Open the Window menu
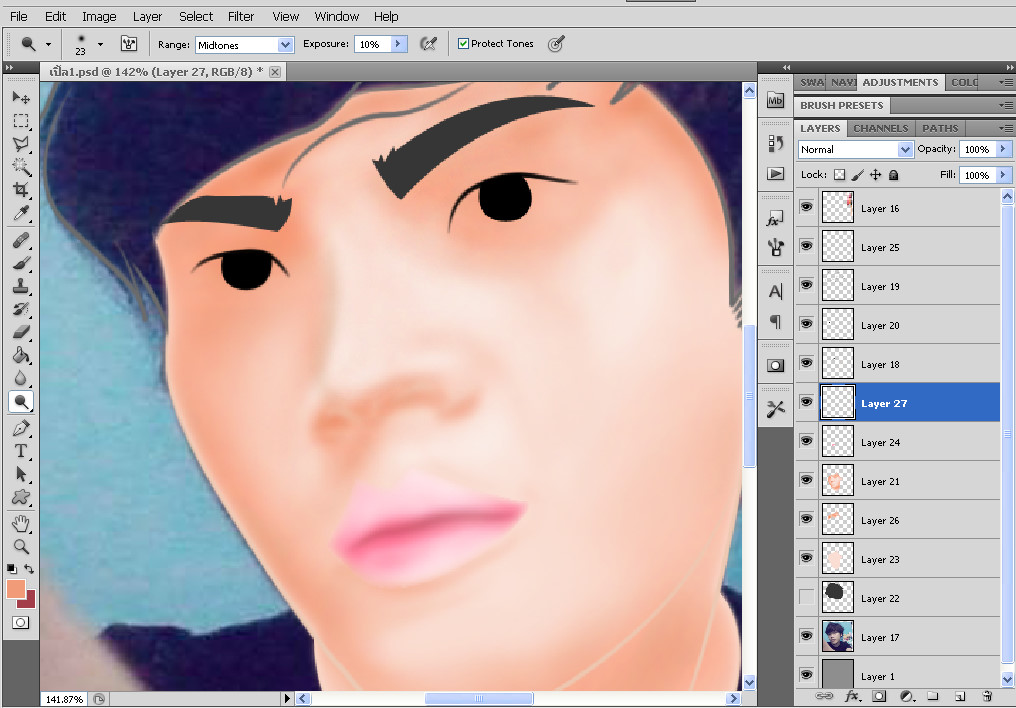Screen dimensions: 1016x708 tap(336, 16)
